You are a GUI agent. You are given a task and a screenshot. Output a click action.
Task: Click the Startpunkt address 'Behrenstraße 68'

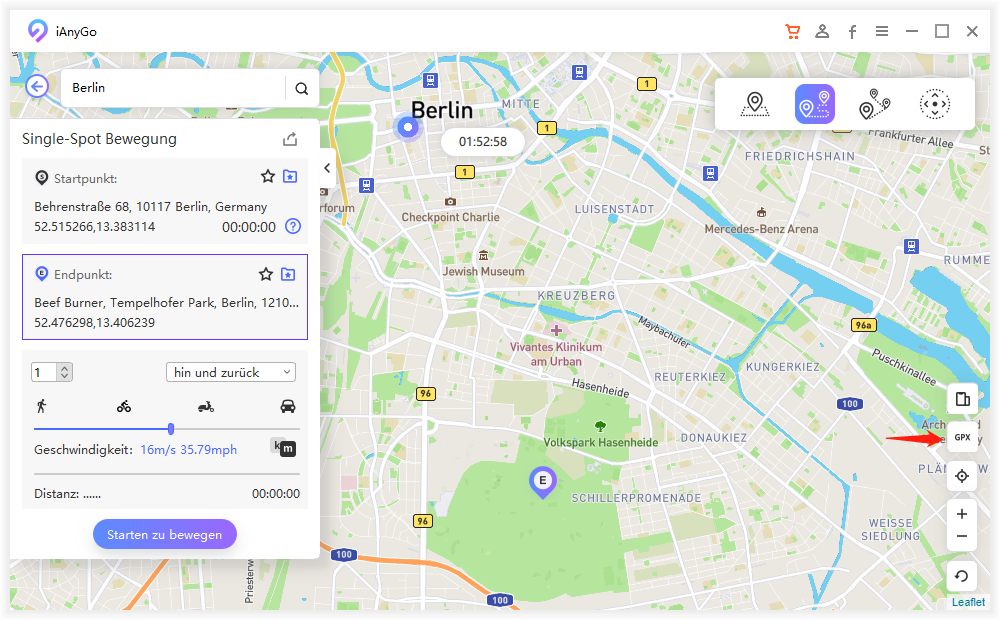pyautogui.click(x=151, y=207)
